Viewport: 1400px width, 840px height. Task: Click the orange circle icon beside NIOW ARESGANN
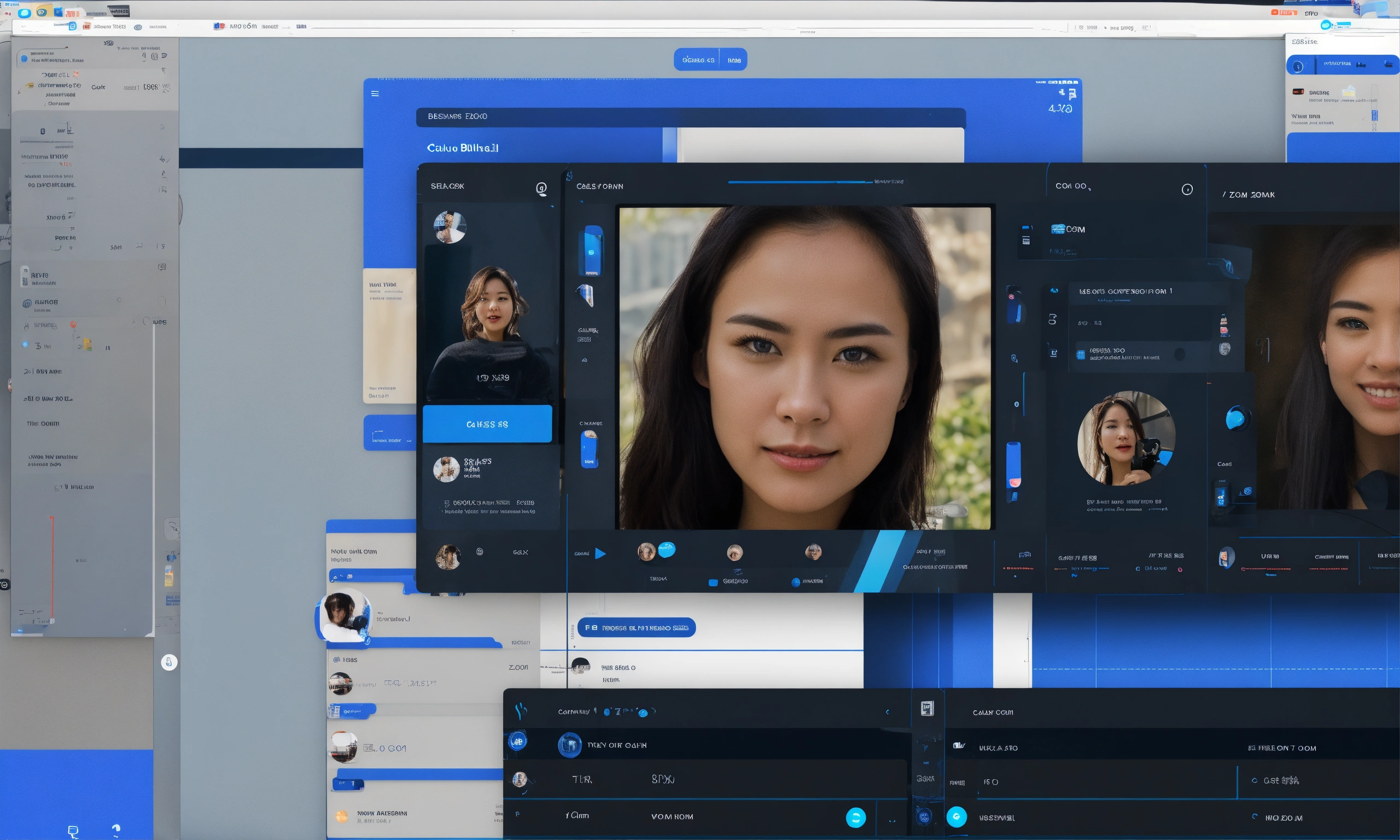(342, 816)
